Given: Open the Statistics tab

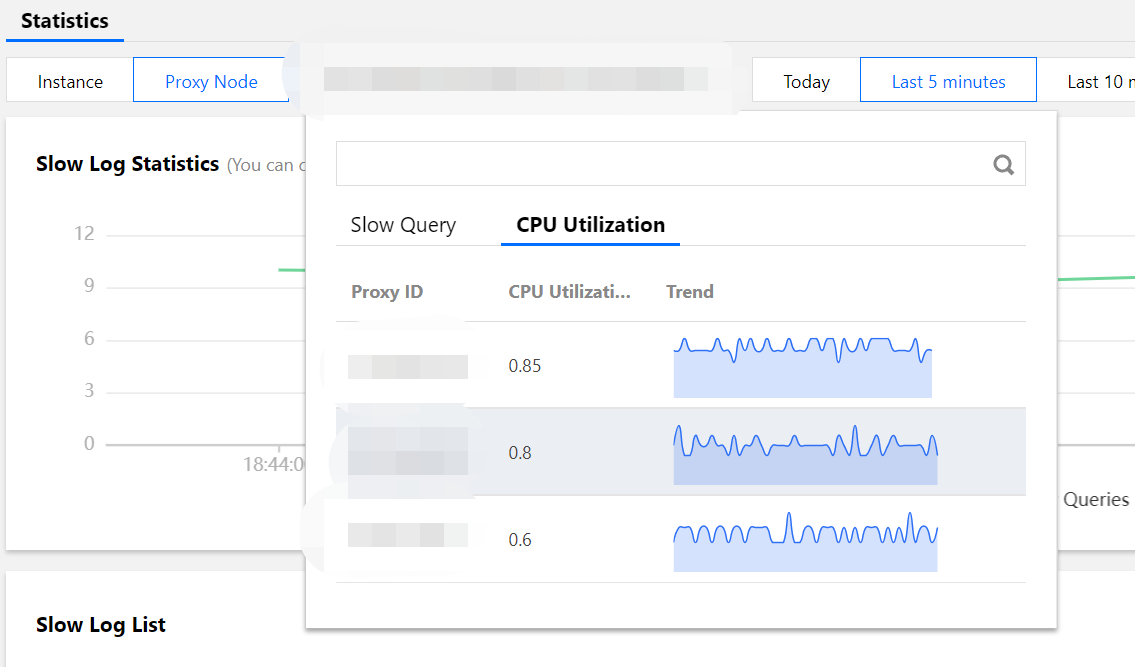Looking at the screenshot, I should pos(65,21).
